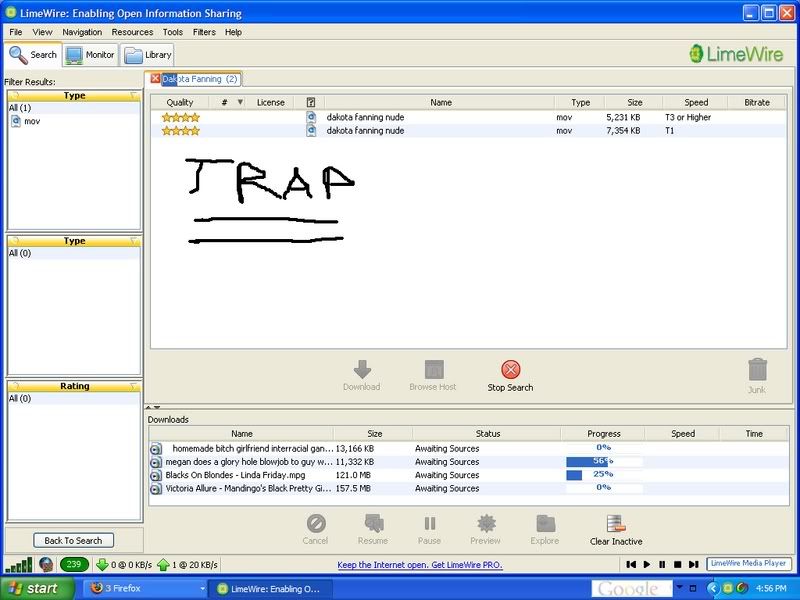
Task: Click the green upload arrow status icon
Action: tap(163, 565)
